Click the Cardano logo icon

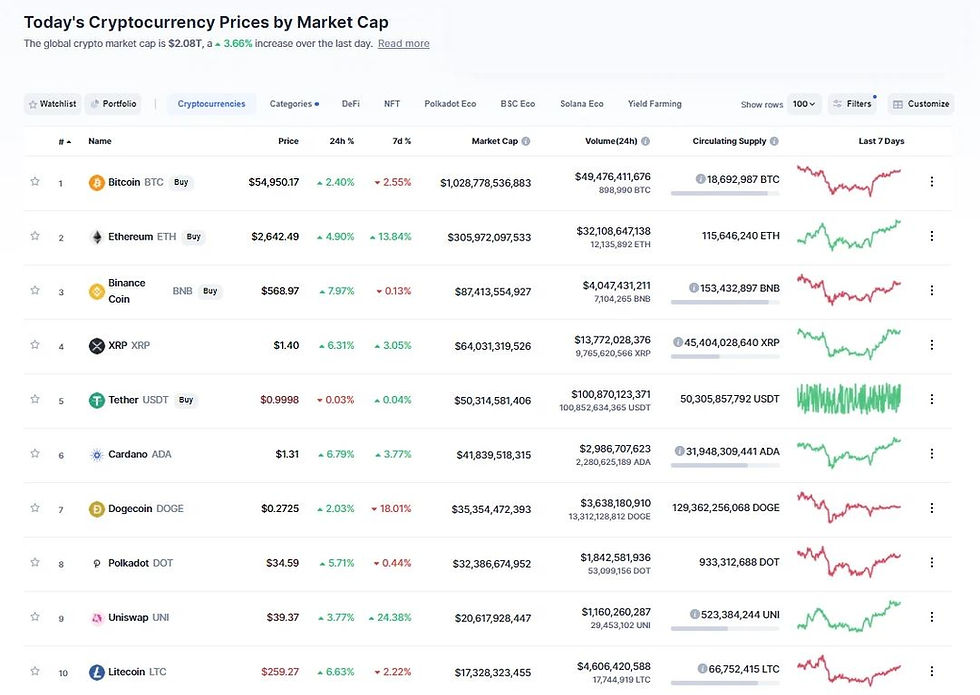tap(96, 455)
